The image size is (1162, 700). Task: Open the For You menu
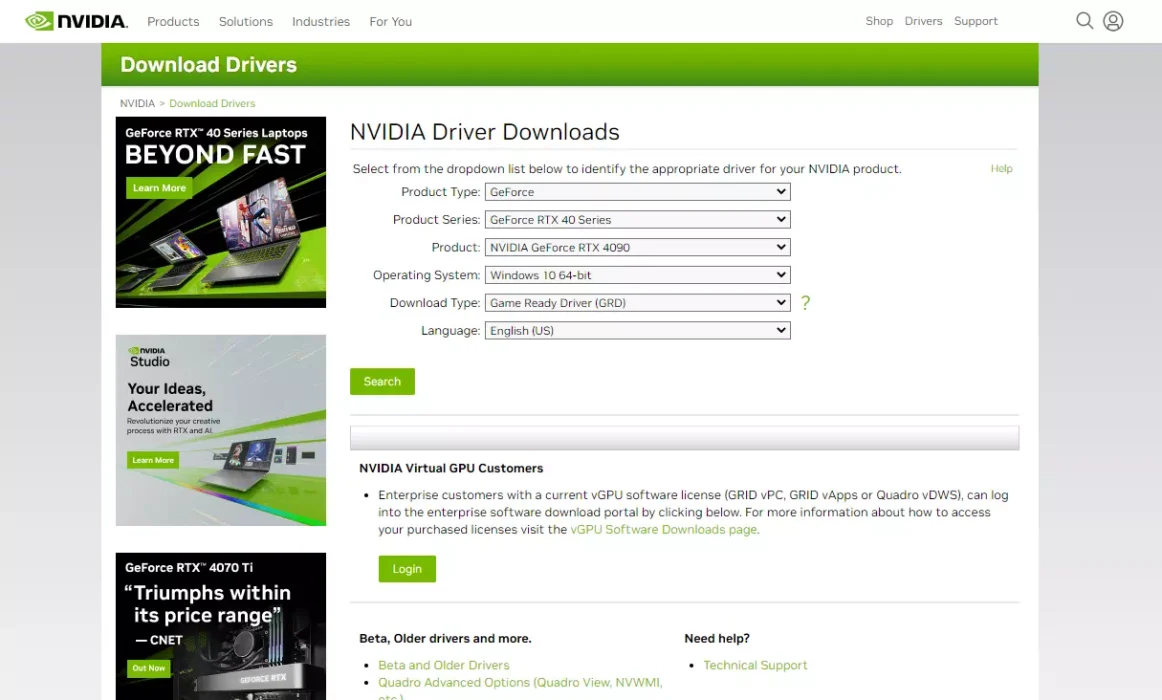(x=391, y=21)
